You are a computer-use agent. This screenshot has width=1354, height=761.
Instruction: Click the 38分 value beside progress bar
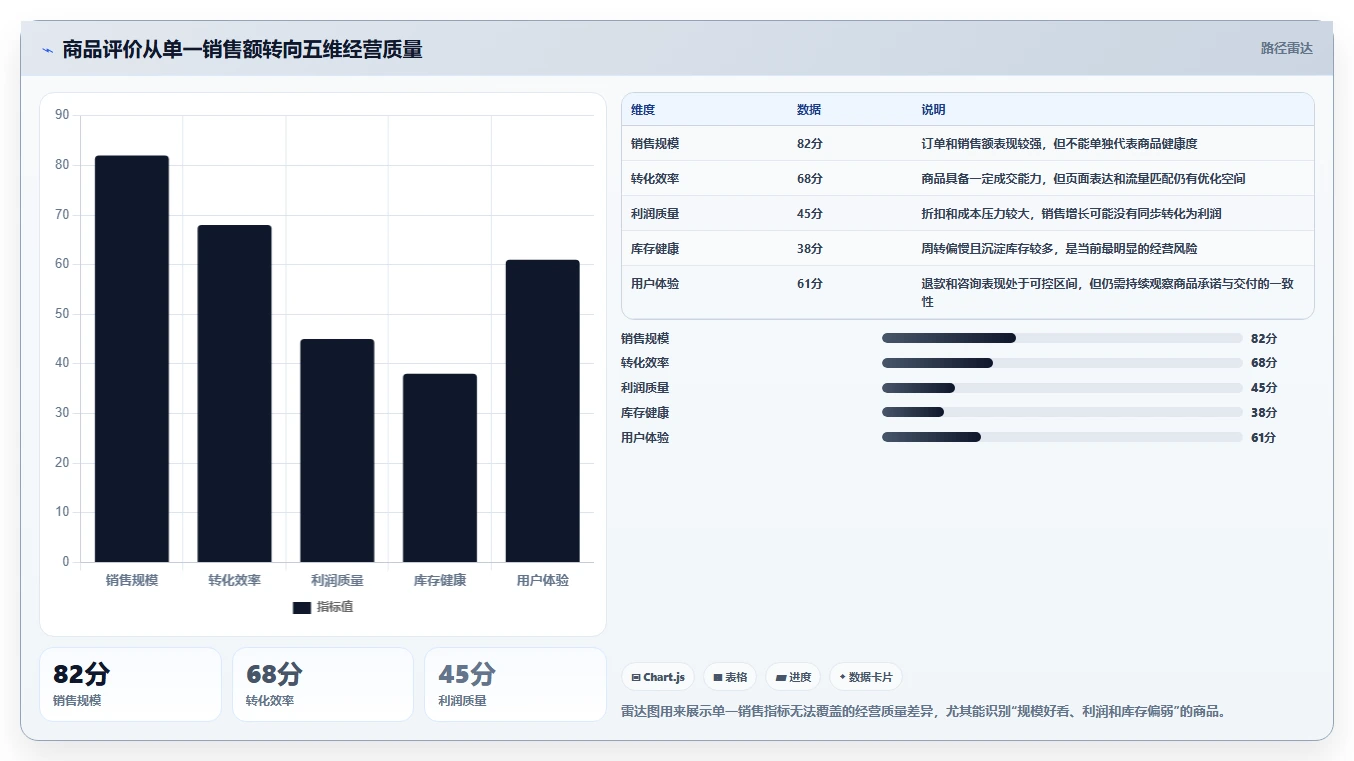pyautogui.click(x=1264, y=412)
